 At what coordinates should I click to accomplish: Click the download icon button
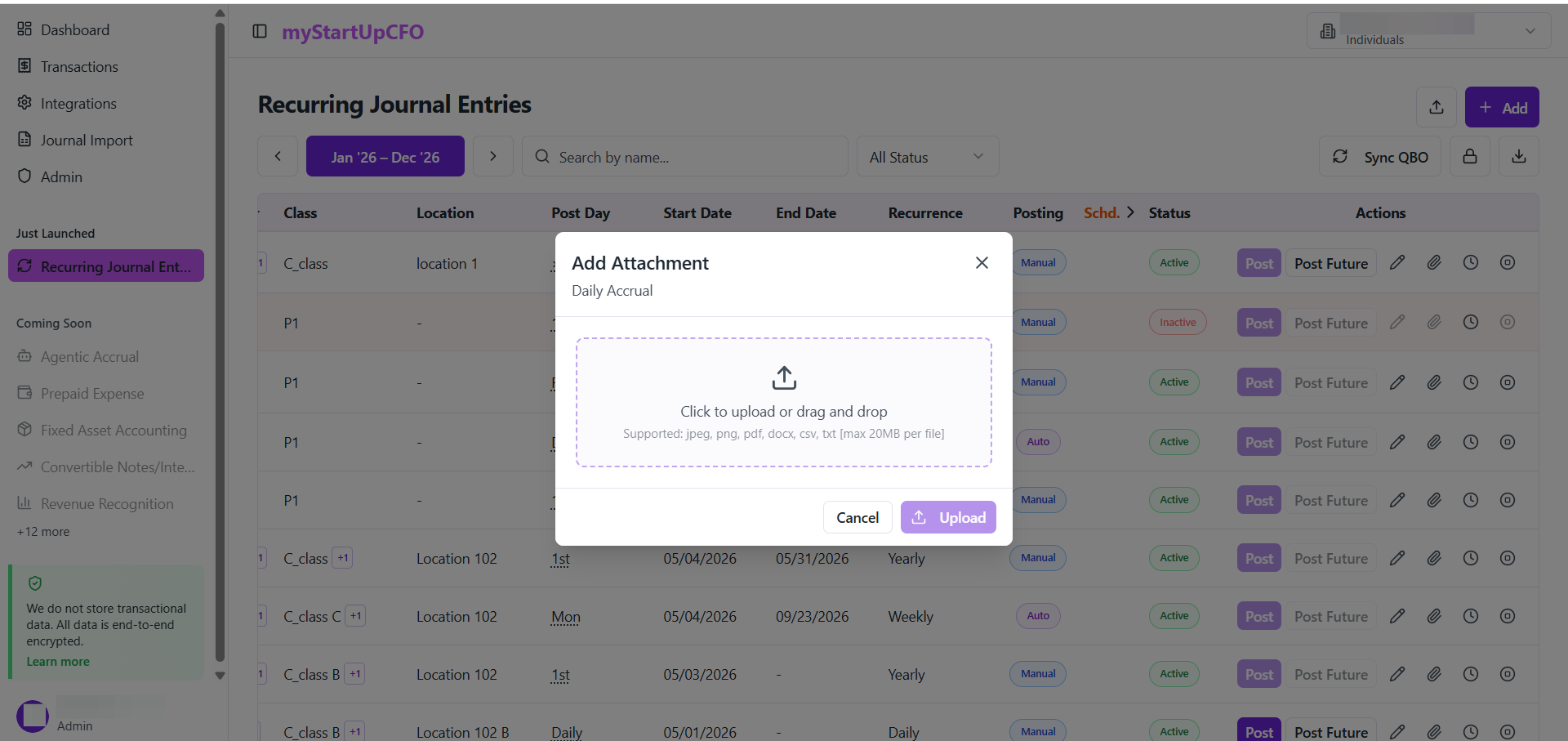(1519, 156)
